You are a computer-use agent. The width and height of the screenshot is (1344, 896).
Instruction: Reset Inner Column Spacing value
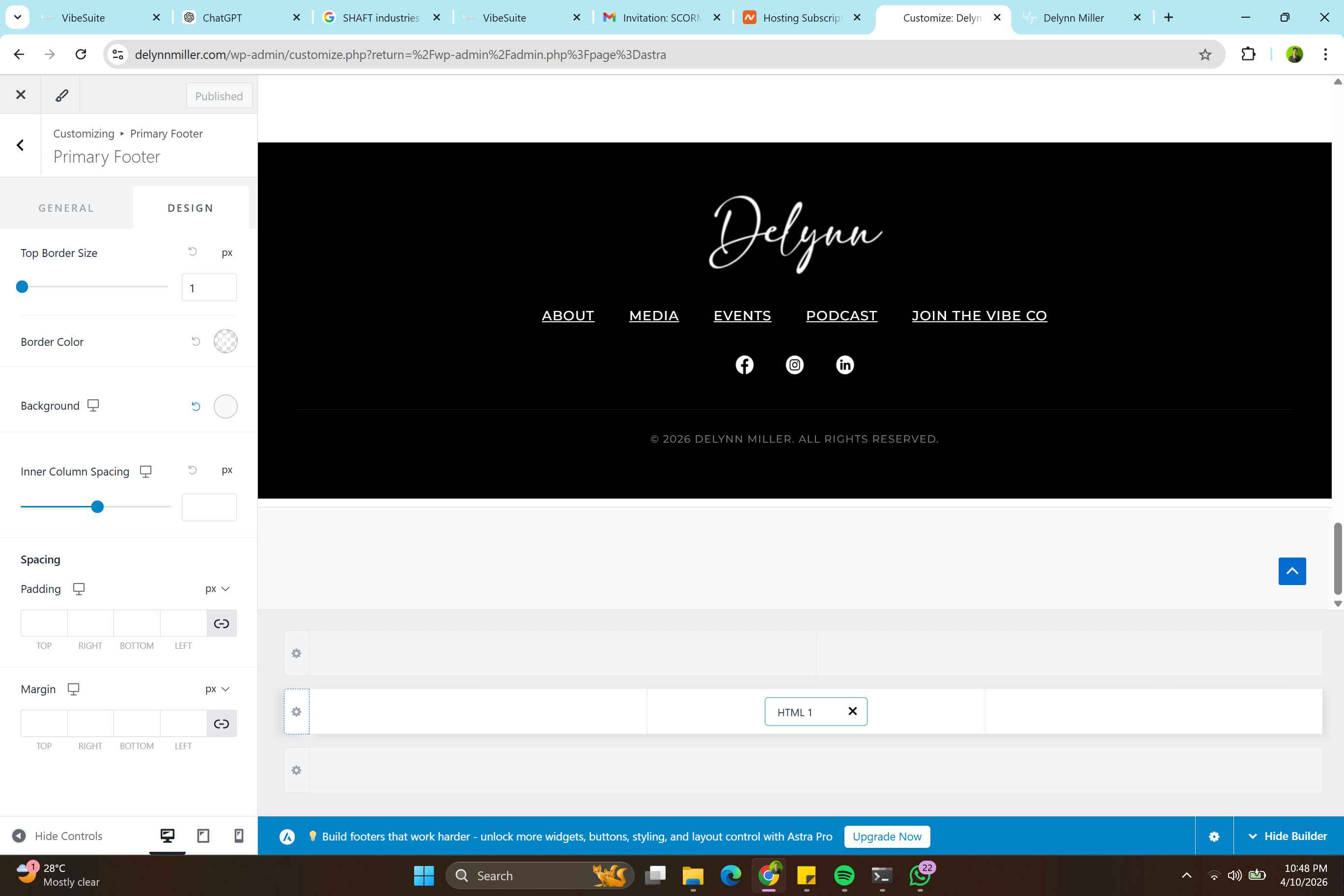point(193,470)
